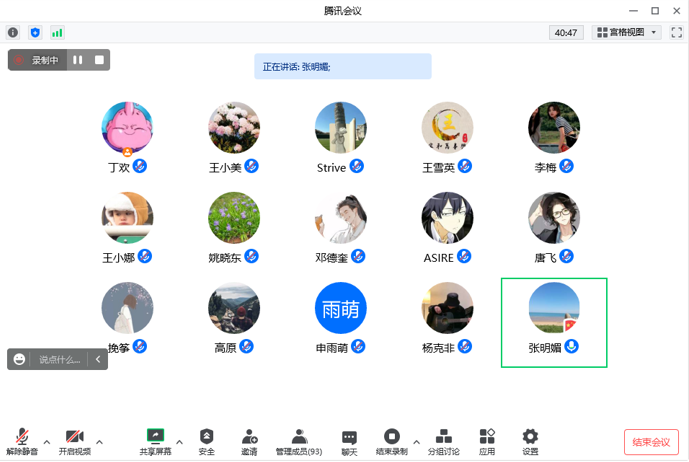Expand audio options arrow beside 解除静音

click(46, 441)
